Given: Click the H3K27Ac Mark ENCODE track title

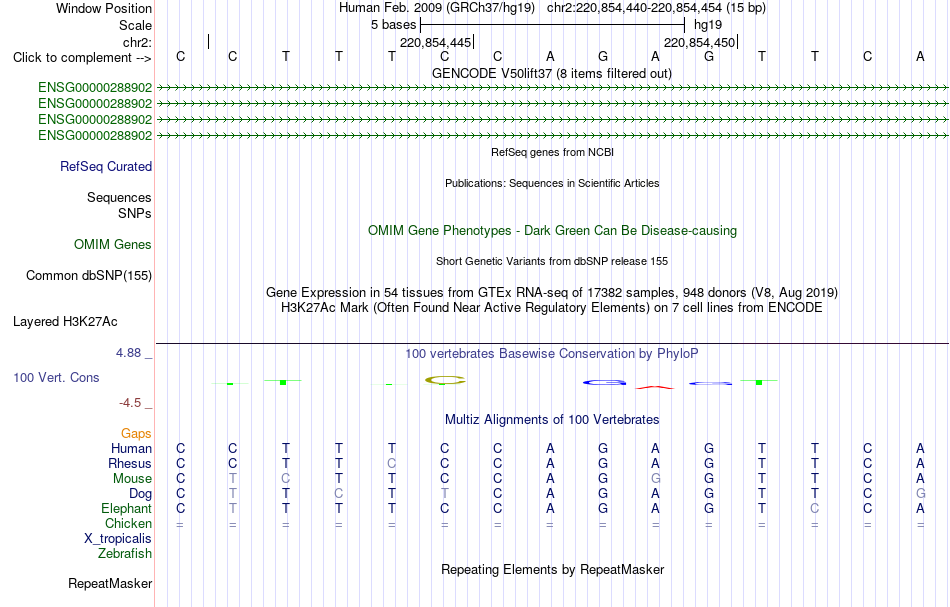Looking at the screenshot, I should coord(552,308).
